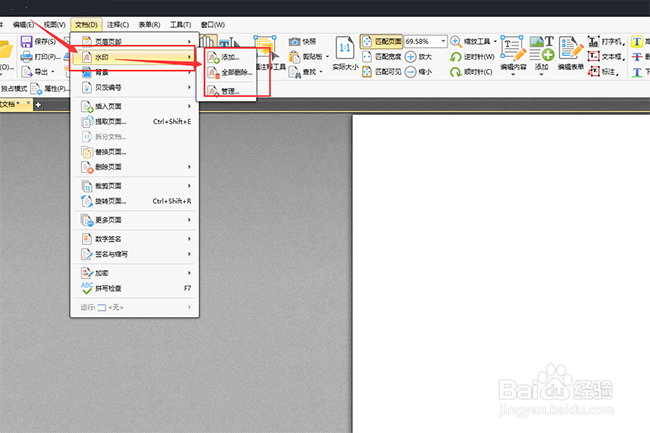The width and height of the screenshot is (650, 433).
Task: Open the Edit (编辑(E)) menu
Action: [x=23, y=25]
